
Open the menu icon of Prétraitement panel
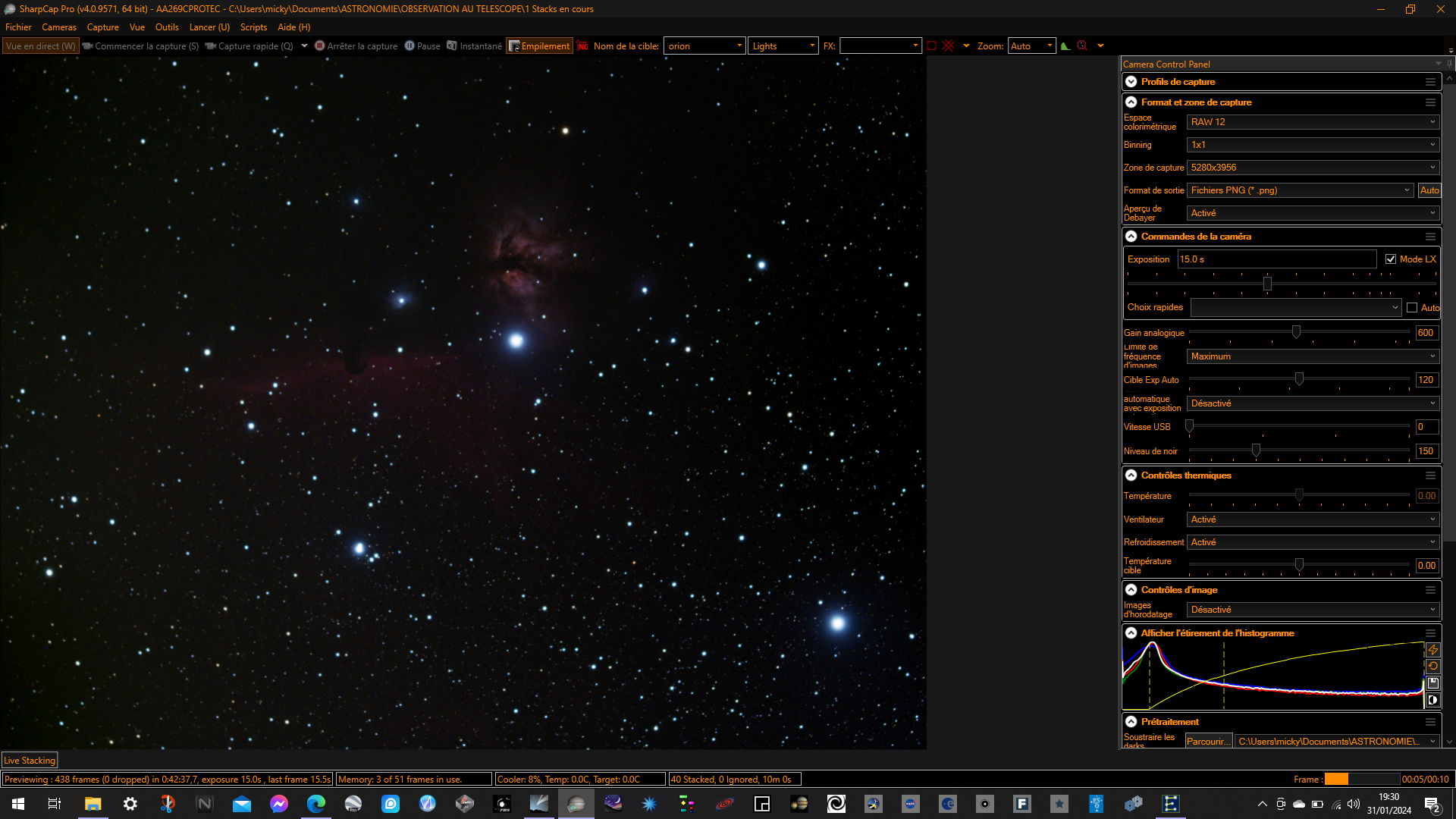pos(1430,722)
